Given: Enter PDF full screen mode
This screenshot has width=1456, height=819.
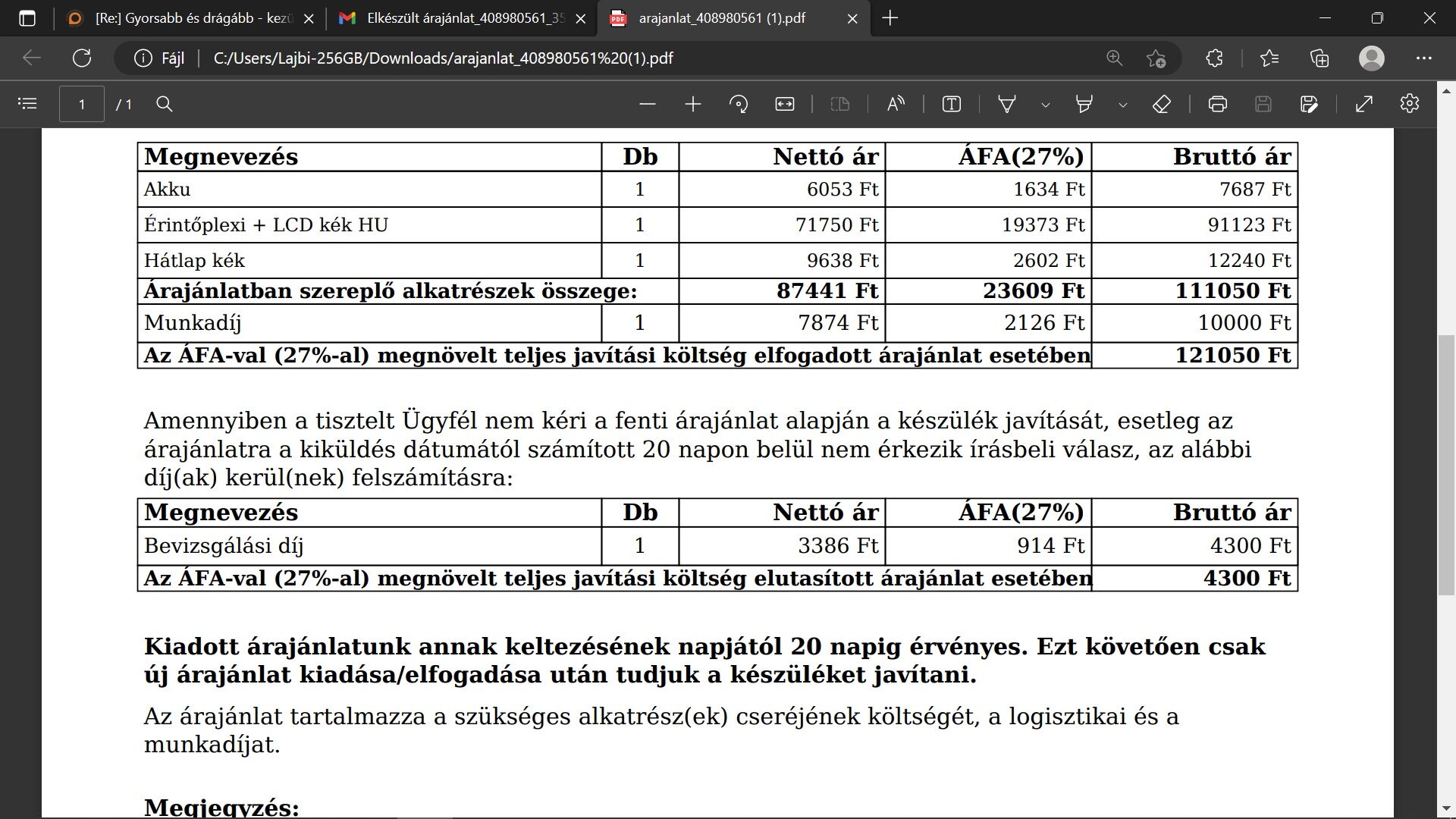Looking at the screenshot, I should (x=1364, y=104).
